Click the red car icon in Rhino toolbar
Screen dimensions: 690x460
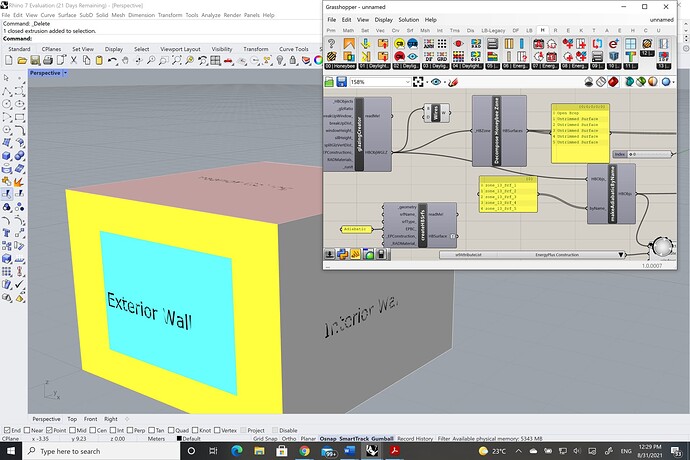click(228, 60)
